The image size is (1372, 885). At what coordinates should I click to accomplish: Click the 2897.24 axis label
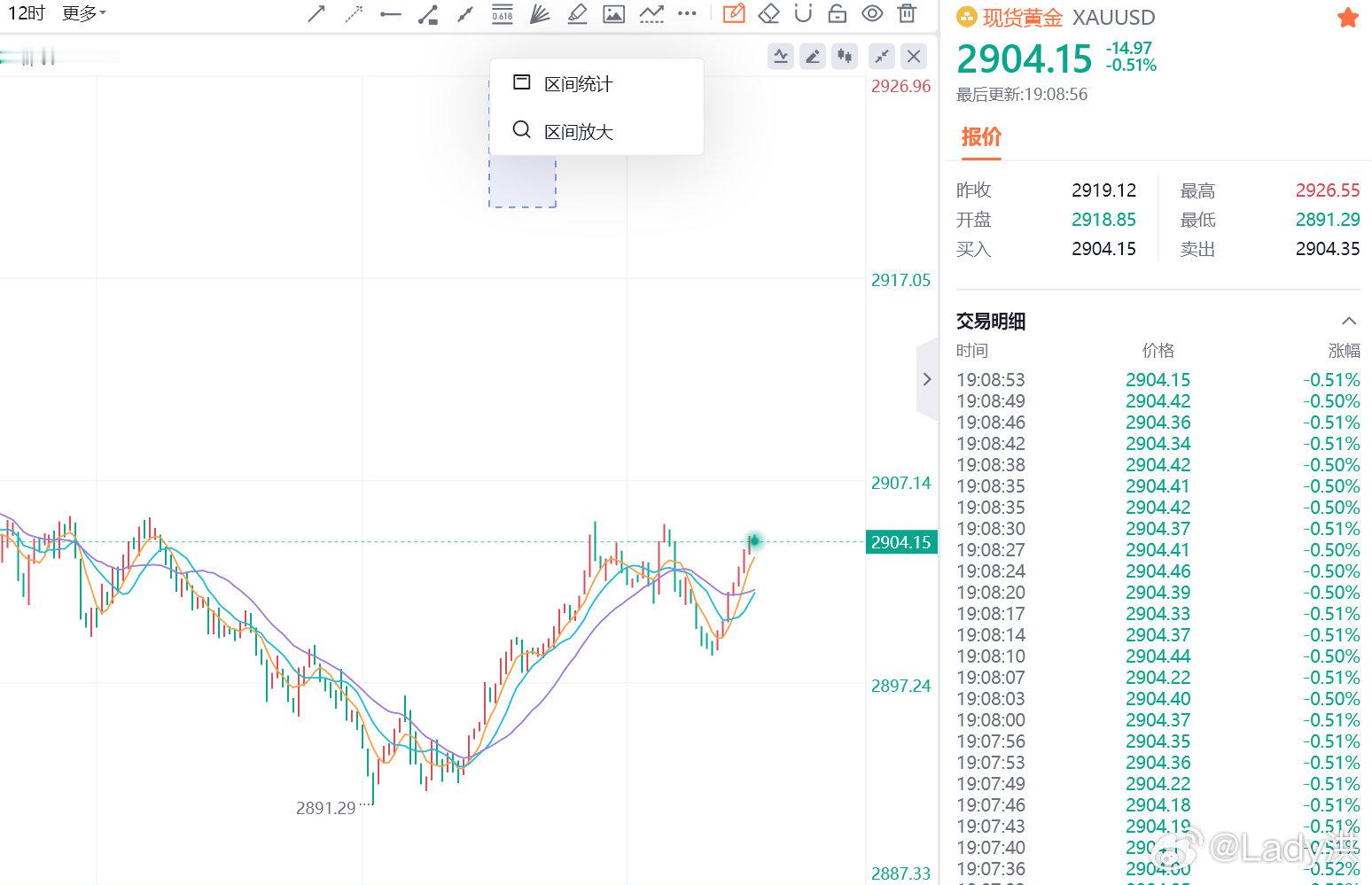click(x=900, y=686)
